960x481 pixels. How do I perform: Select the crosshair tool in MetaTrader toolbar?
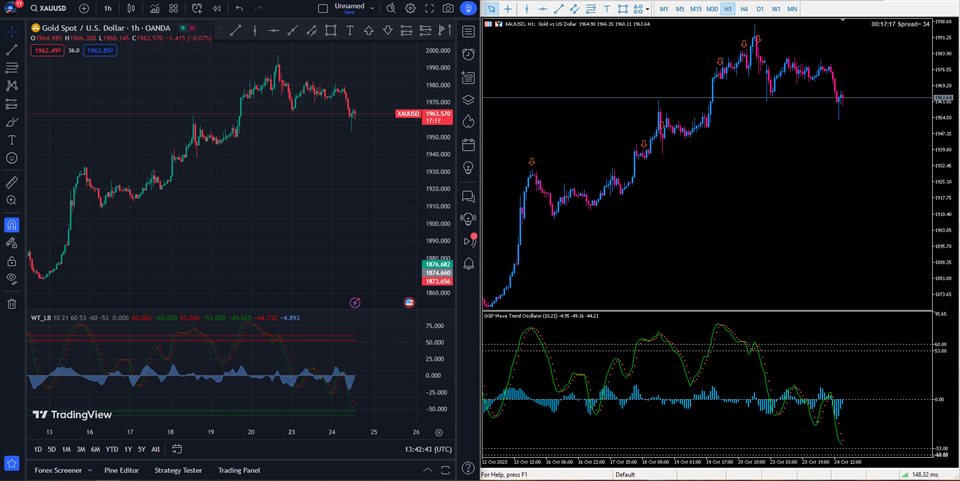click(x=508, y=9)
